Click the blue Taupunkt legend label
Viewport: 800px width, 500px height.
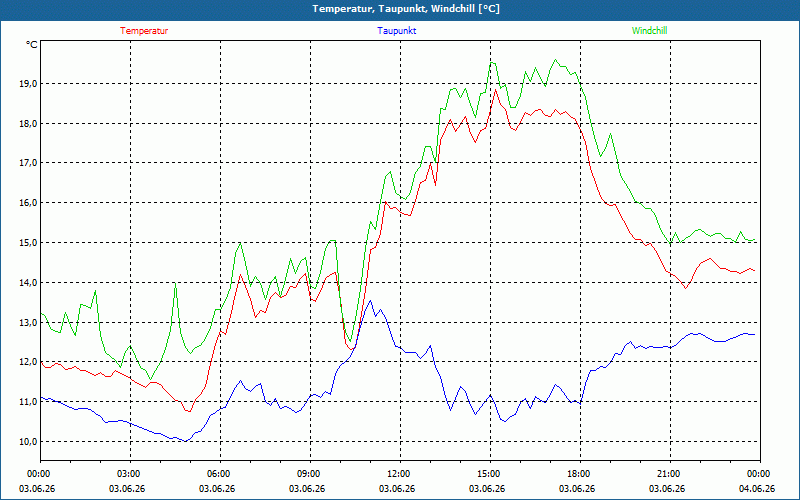click(396, 31)
